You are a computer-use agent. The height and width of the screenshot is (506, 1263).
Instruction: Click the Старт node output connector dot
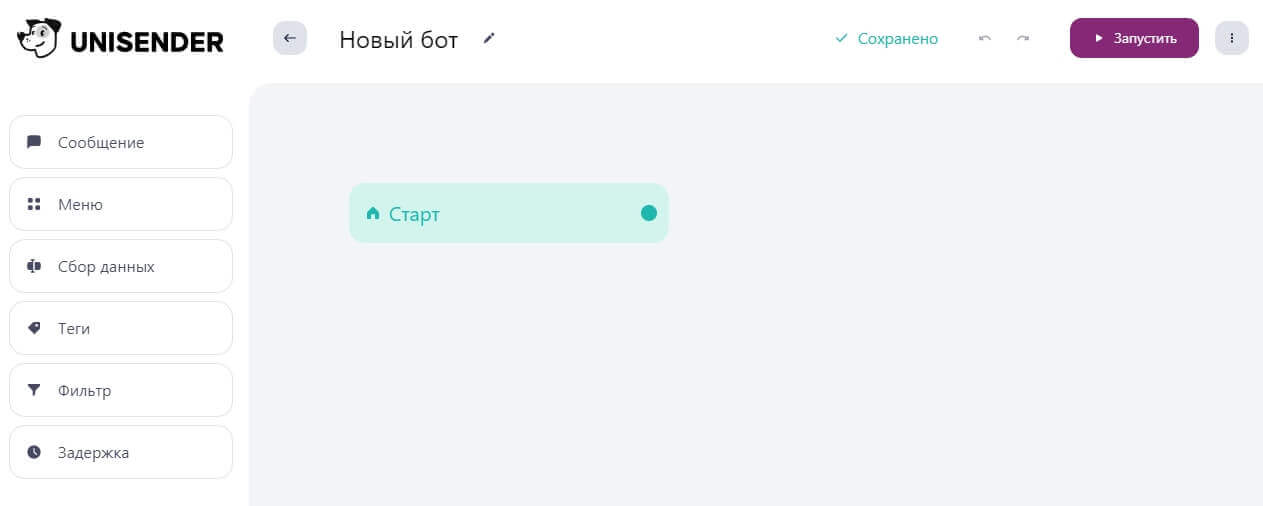[648, 212]
